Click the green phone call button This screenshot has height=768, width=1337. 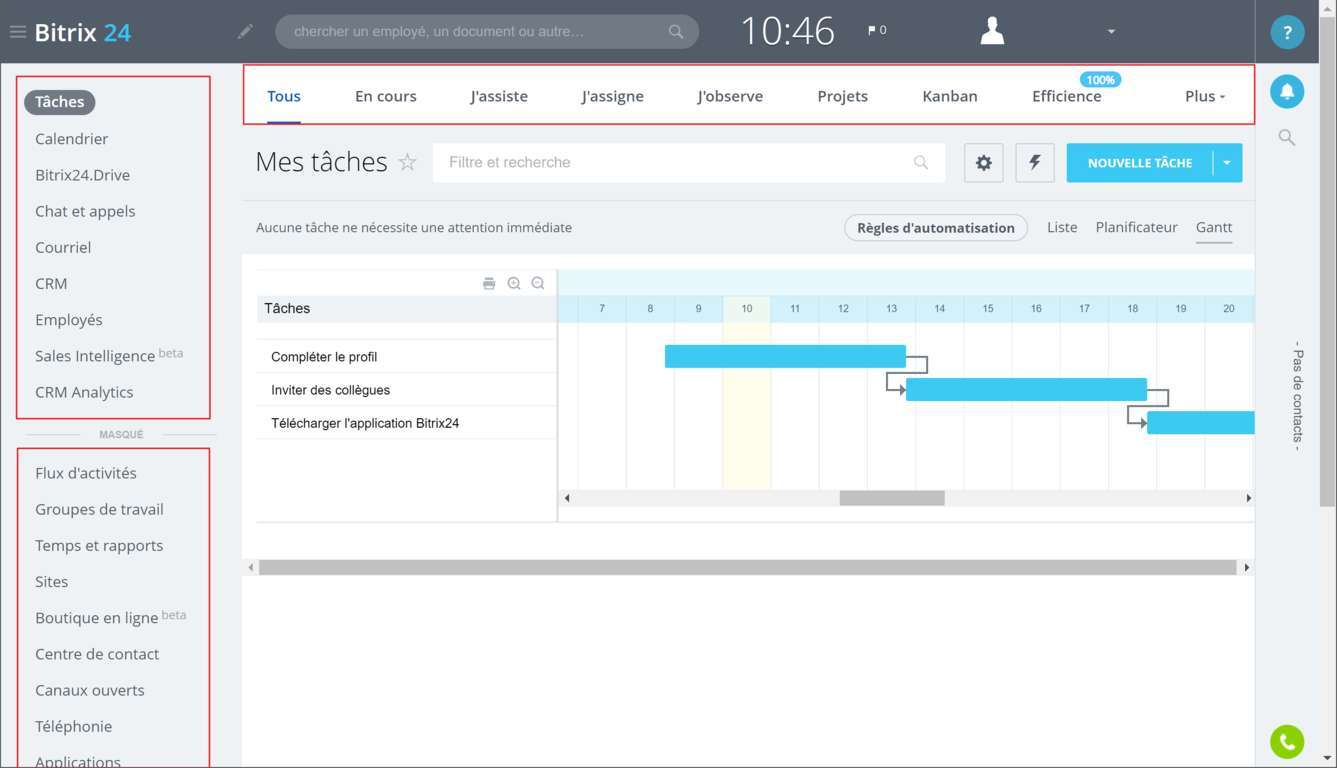coord(1287,742)
